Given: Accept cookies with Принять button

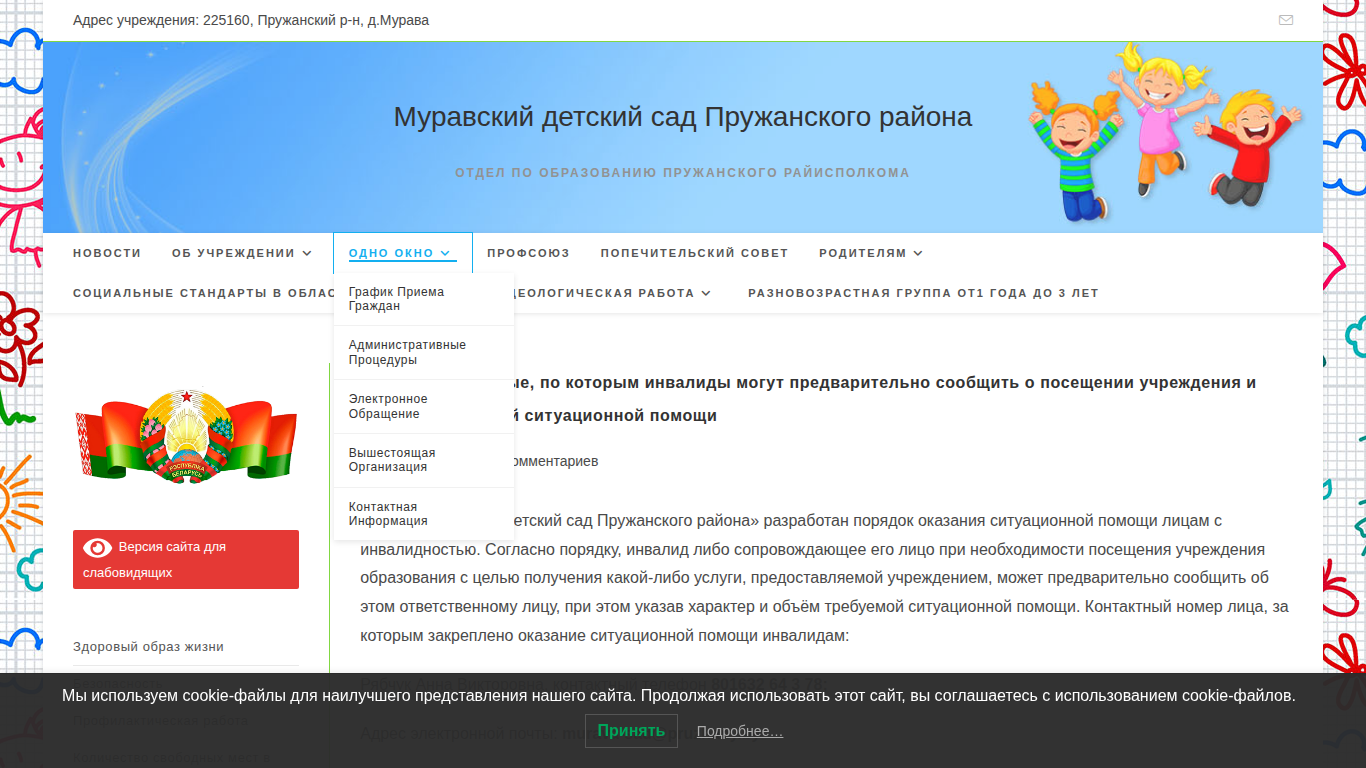Looking at the screenshot, I should tap(631, 731).
